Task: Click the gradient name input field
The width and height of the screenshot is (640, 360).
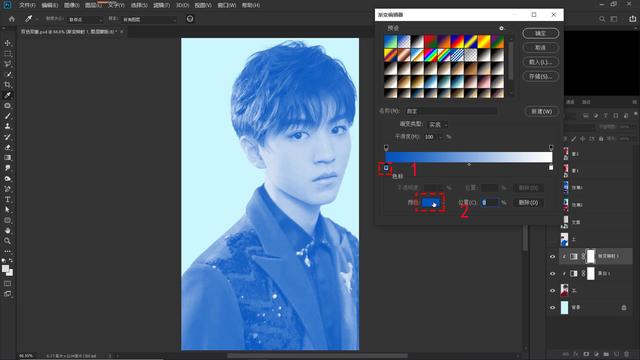Action: [451, 111]
